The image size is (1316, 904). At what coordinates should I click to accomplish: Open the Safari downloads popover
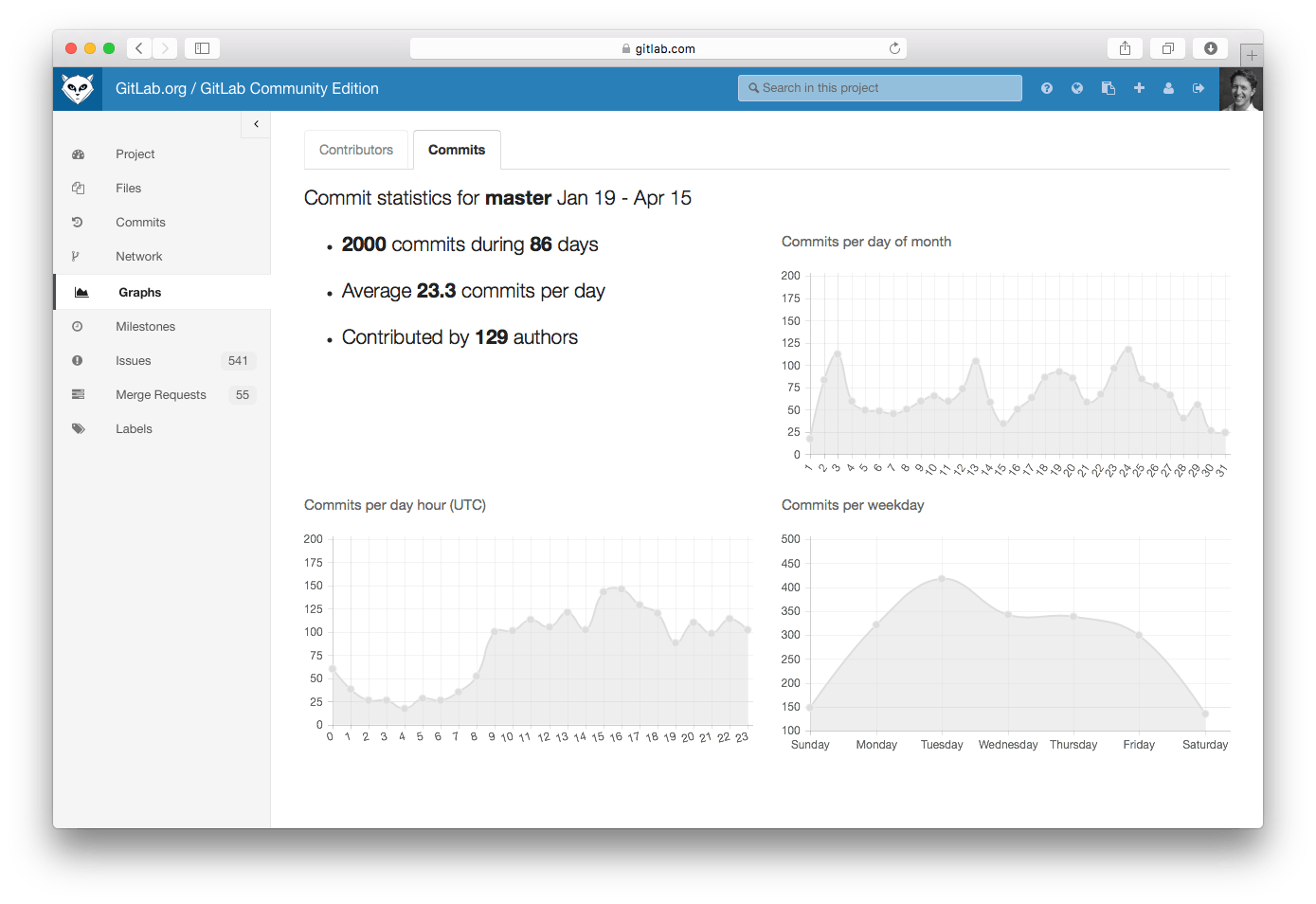pos(1210,47)
